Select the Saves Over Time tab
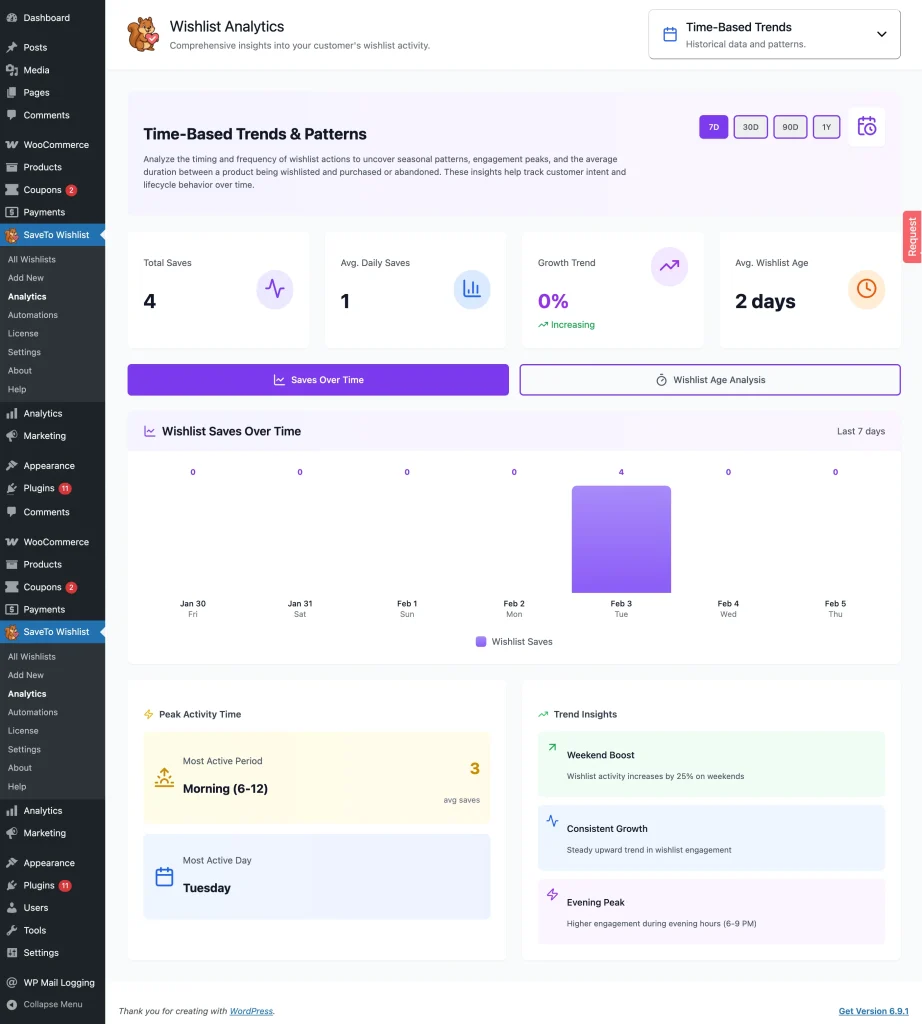 318,380
